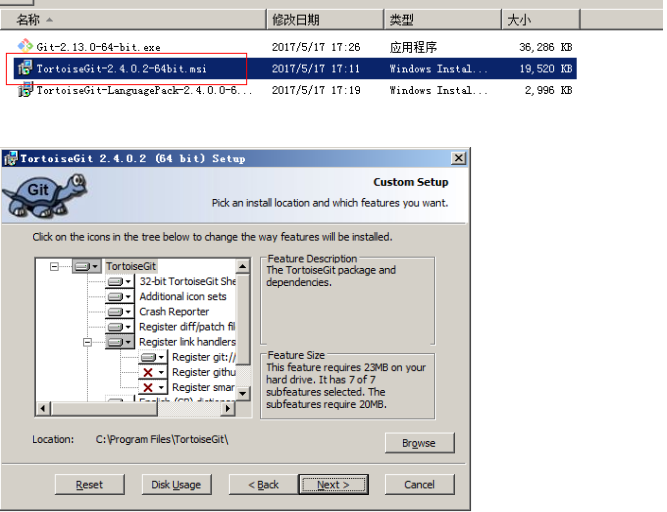
Task: Sort files by 类型 column header
Action: click(443, 20)
